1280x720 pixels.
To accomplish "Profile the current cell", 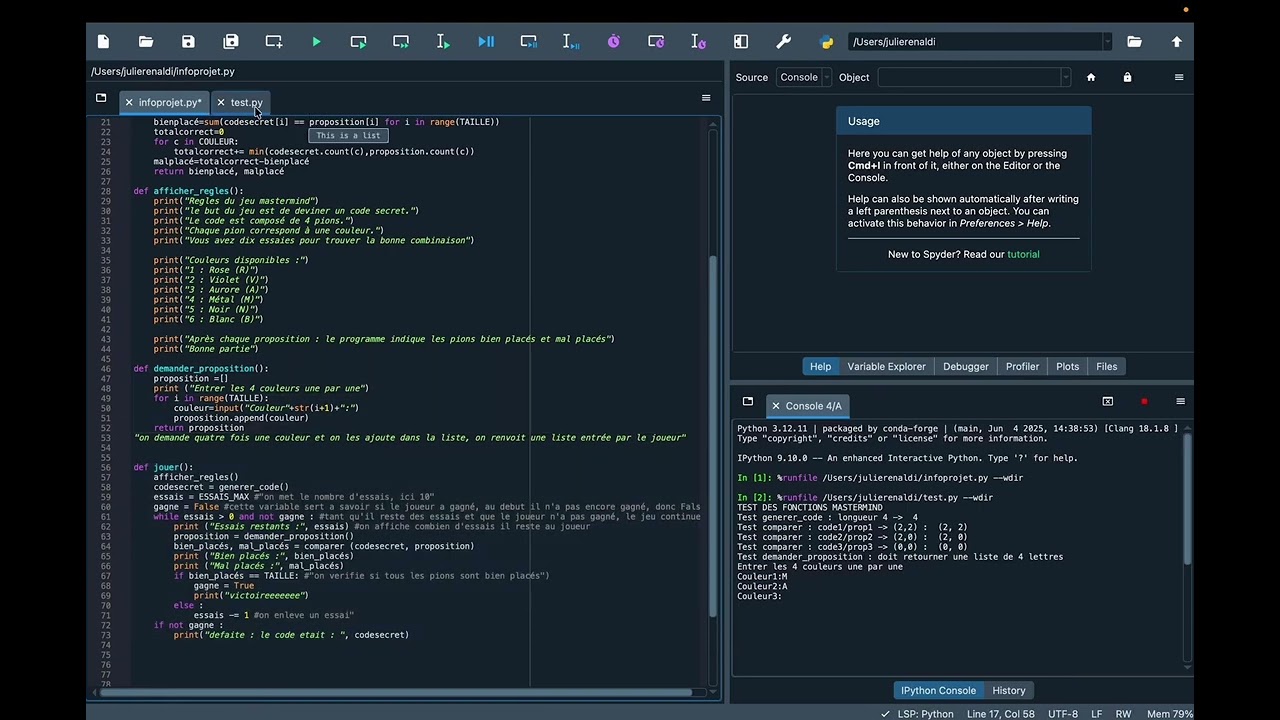I will pyautogui.click(x=656, y=41).
